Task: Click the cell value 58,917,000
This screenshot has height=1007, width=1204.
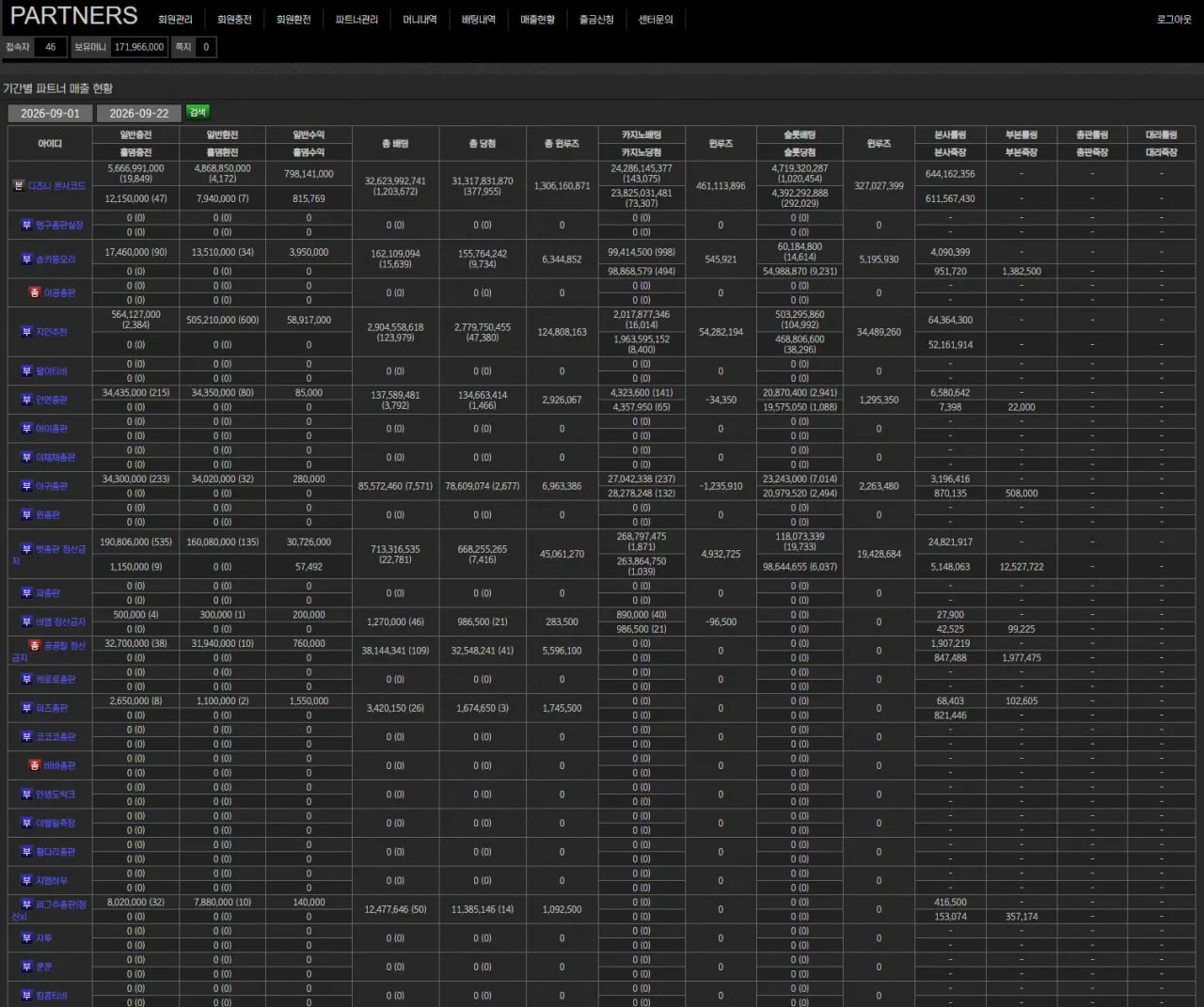Action: [309, 320]
